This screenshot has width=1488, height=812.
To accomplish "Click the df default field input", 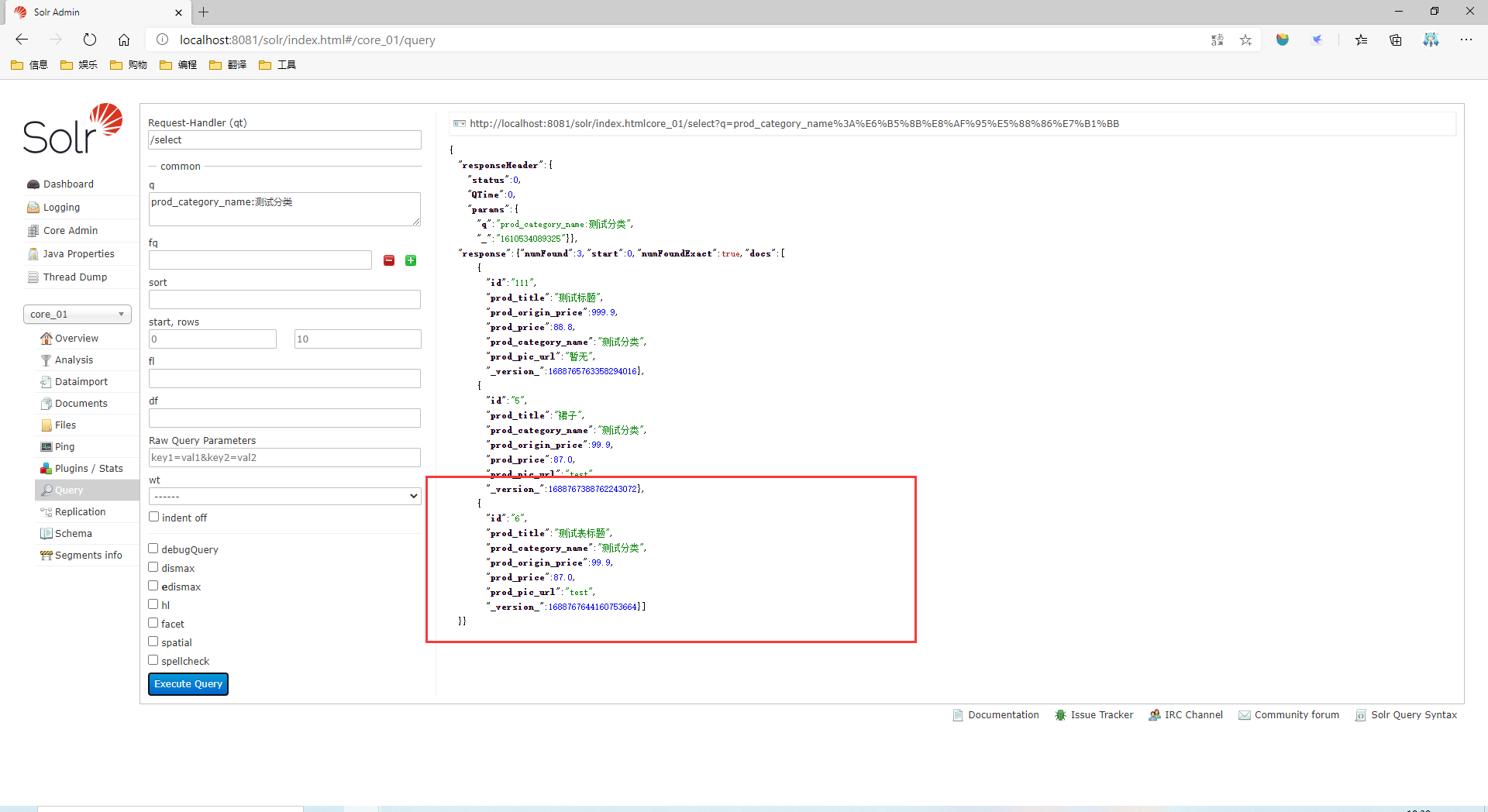I will tap(284, 418).
